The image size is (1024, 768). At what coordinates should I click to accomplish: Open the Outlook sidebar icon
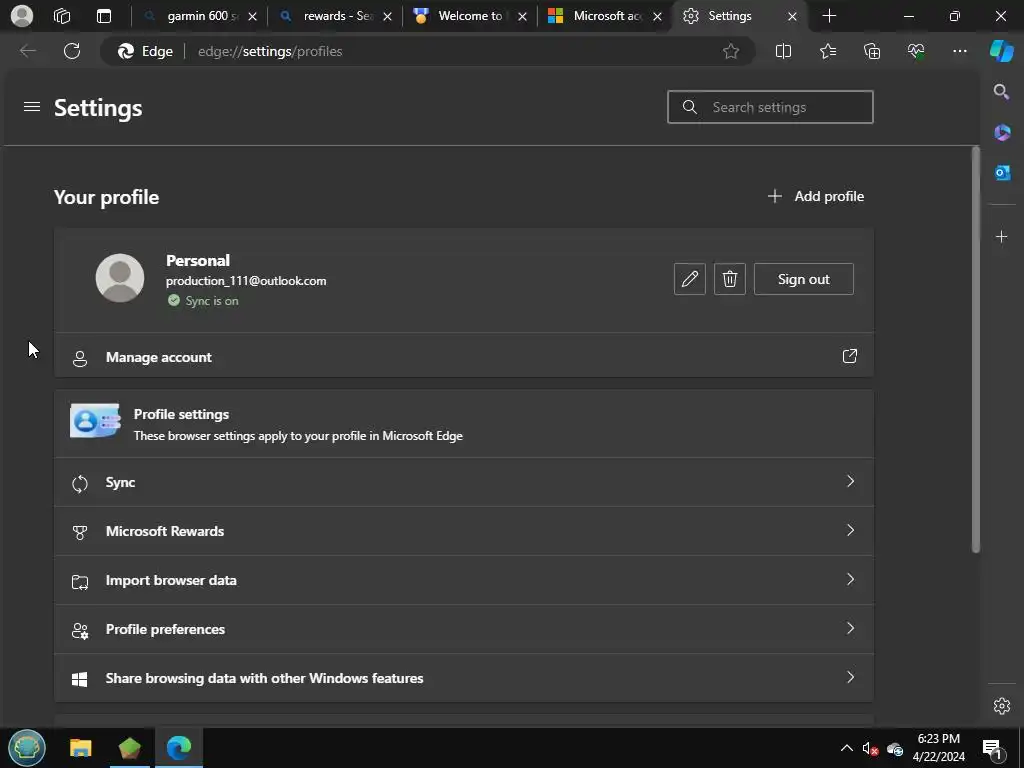pyautogui.click(x=1002, y=172)
